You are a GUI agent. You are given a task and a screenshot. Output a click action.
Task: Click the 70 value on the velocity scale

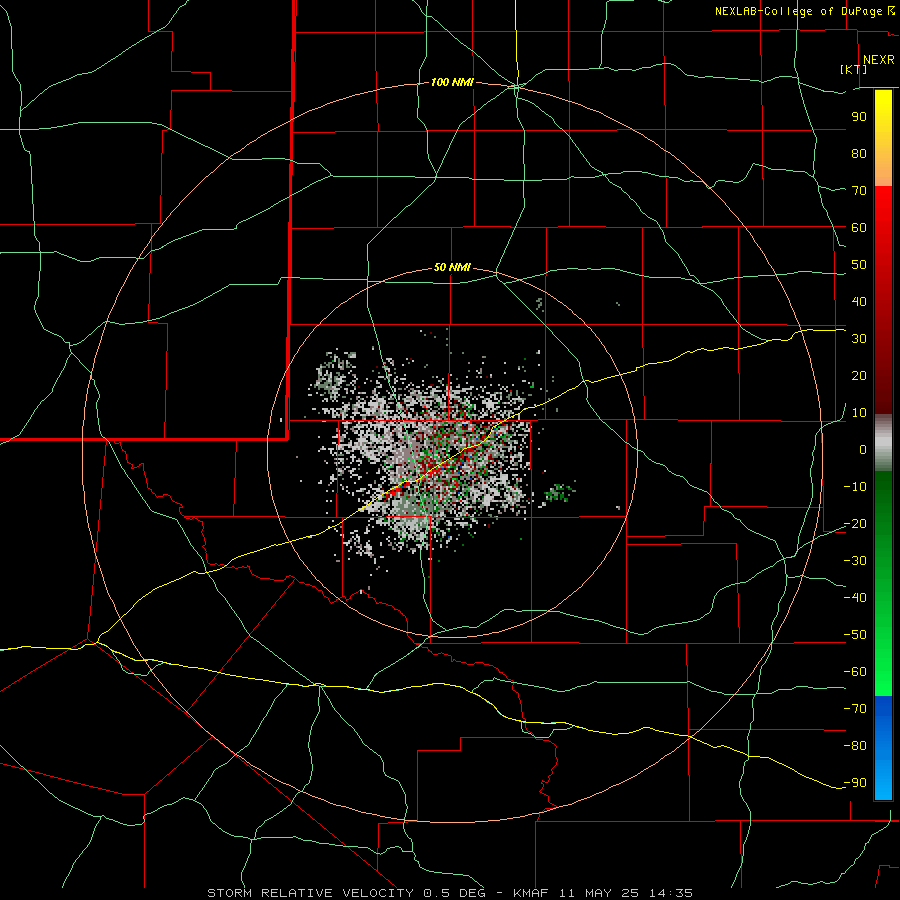[859, 191]
